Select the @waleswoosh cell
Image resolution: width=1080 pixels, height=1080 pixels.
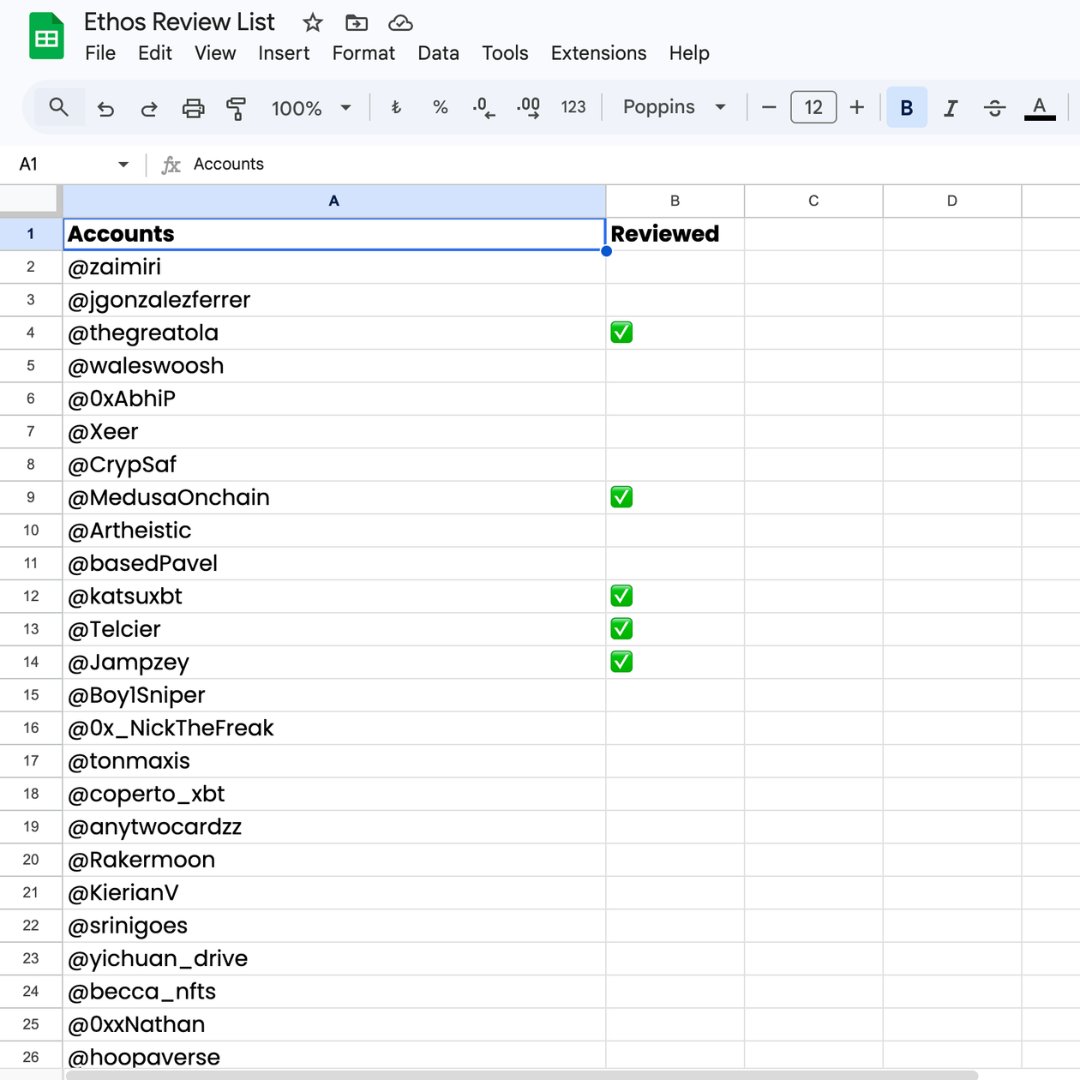pos(334,366)
